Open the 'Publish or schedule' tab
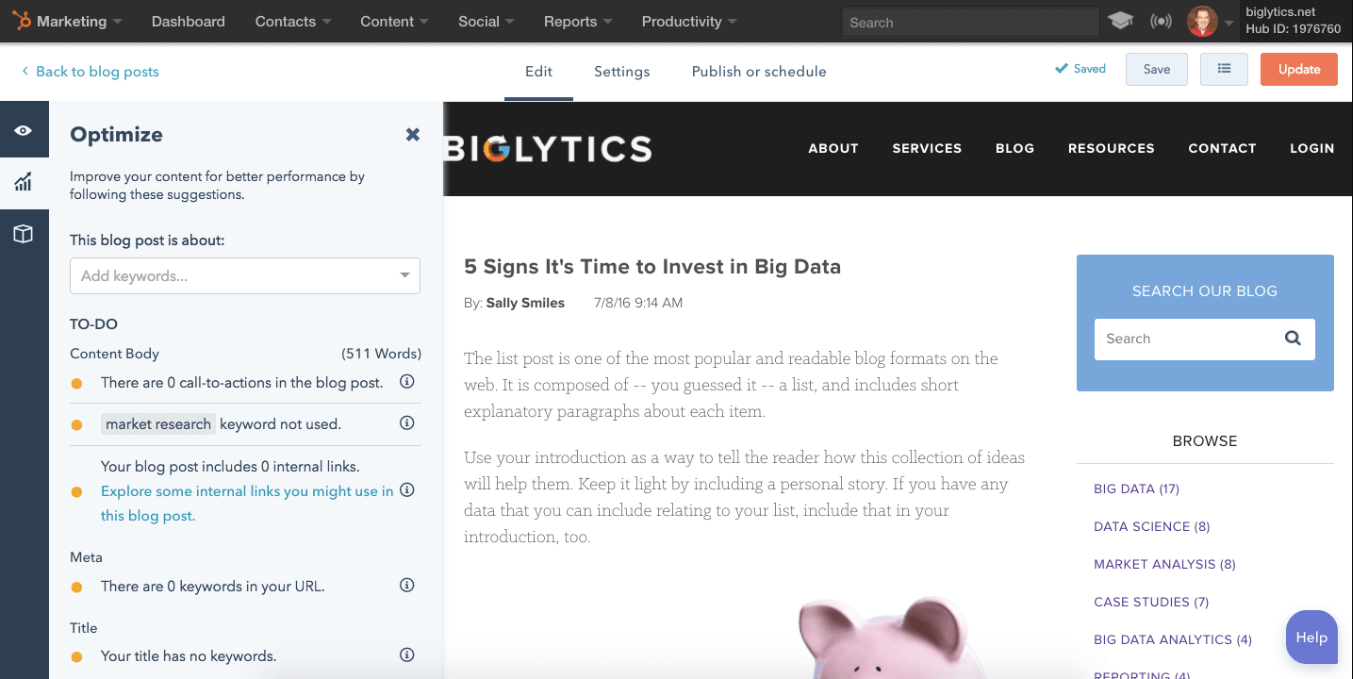1353x679 pixels. (758, 71)
